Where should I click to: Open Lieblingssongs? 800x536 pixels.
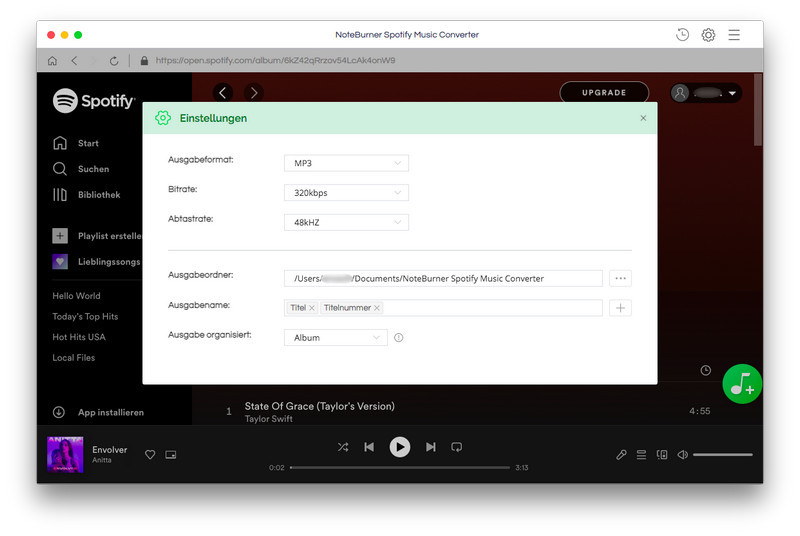point(96,262)
